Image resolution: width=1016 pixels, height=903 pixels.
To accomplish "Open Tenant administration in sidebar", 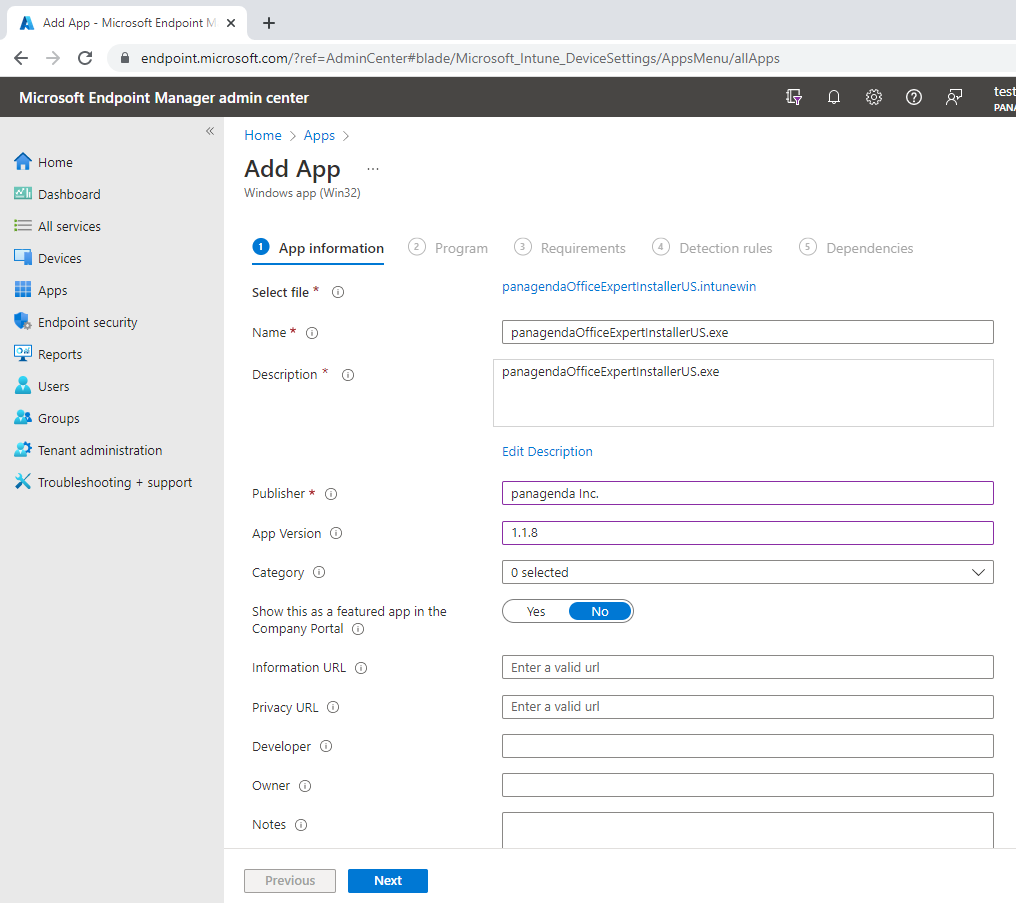I will [x=100, y=450].
